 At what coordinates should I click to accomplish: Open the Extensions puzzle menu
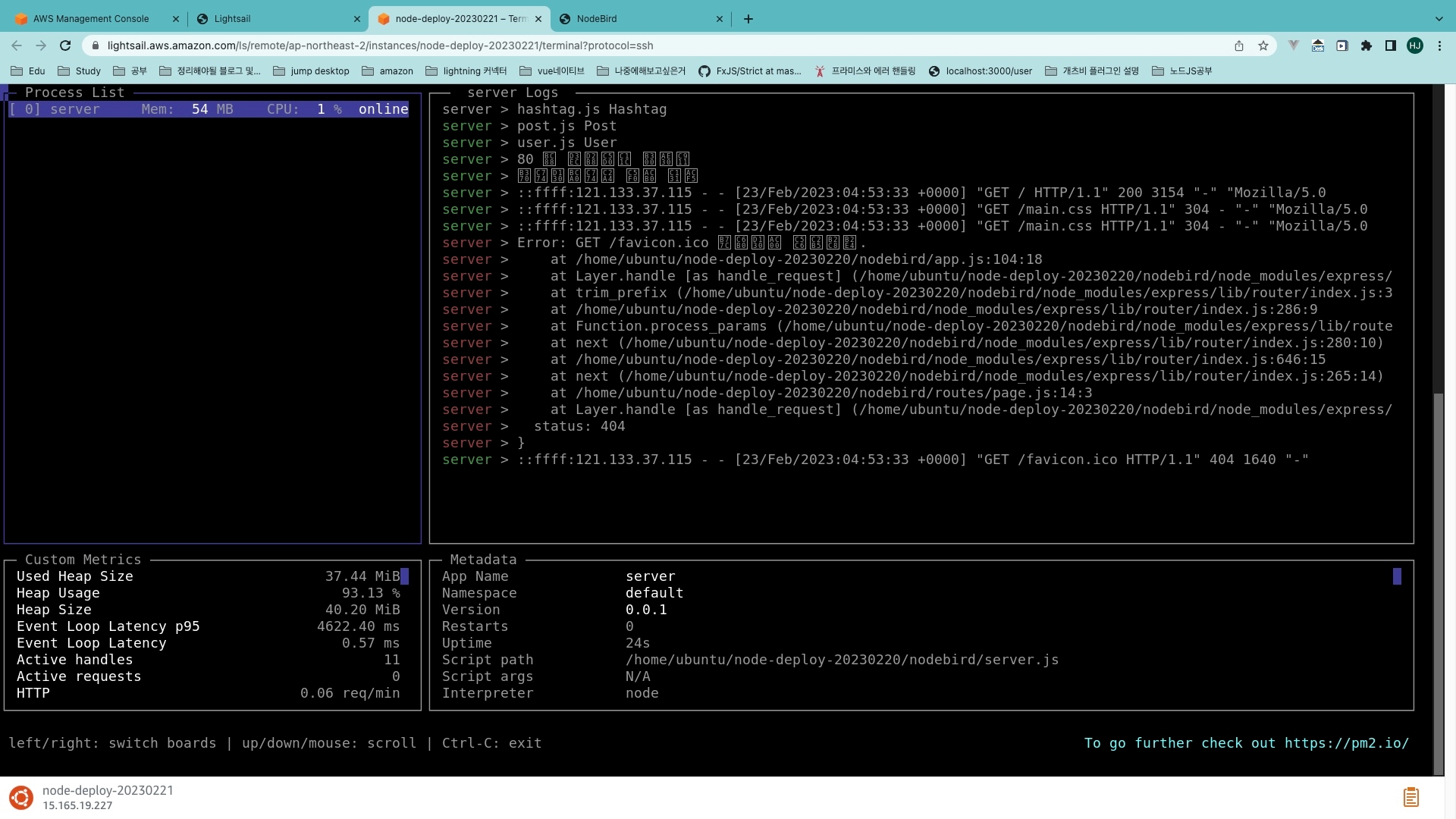1367,45
